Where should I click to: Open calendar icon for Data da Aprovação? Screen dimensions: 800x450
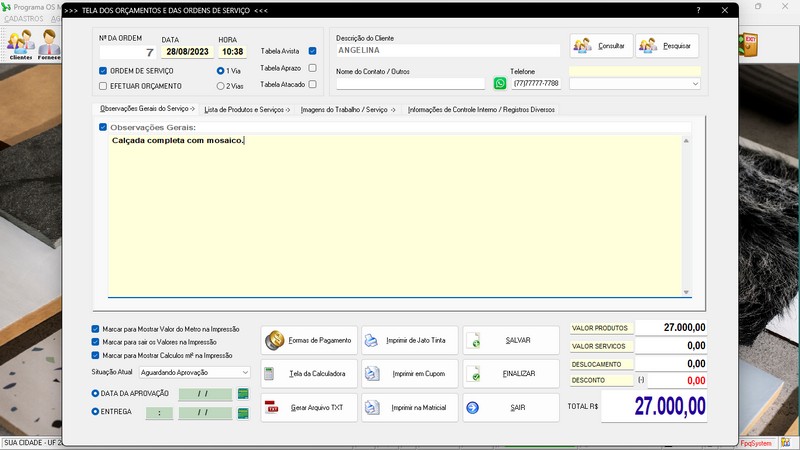pyautogui.click(x=242, y=394)
